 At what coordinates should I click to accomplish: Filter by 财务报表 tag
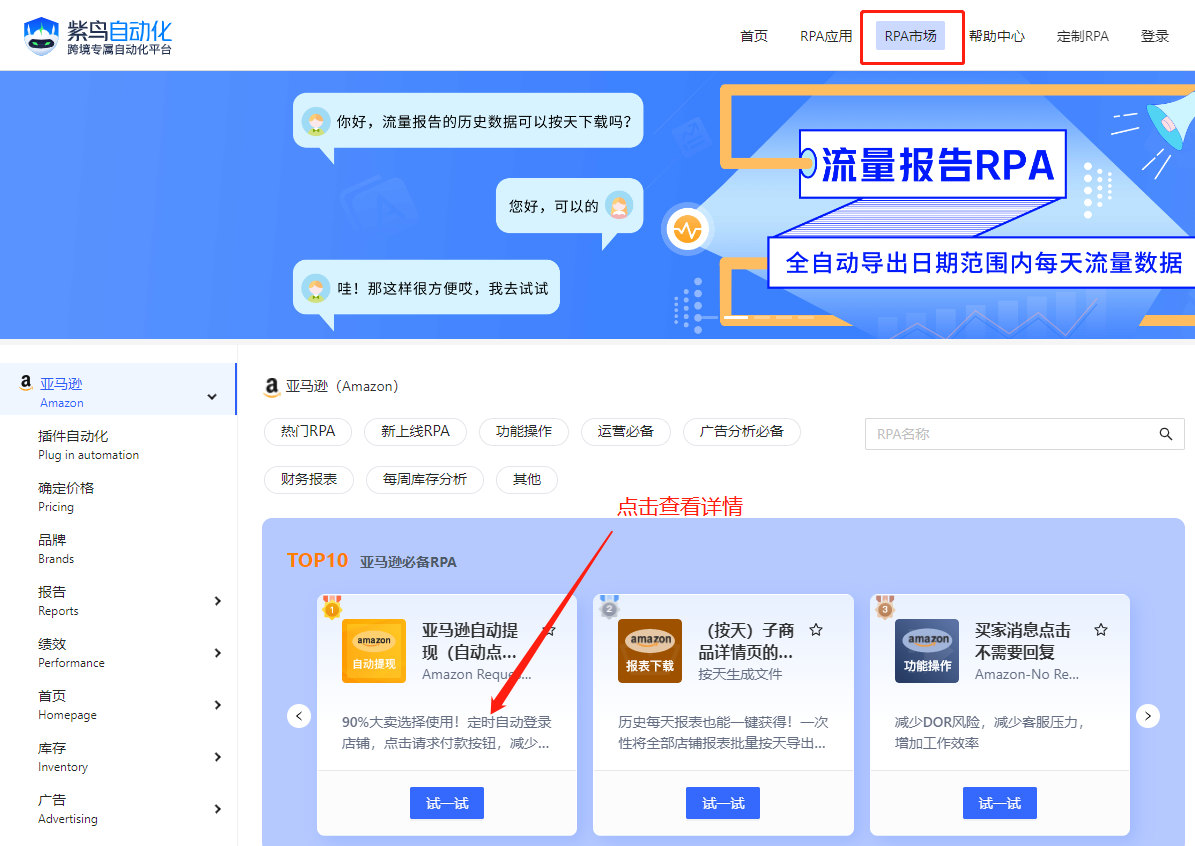pyautogui.click(x=309, y=479)
